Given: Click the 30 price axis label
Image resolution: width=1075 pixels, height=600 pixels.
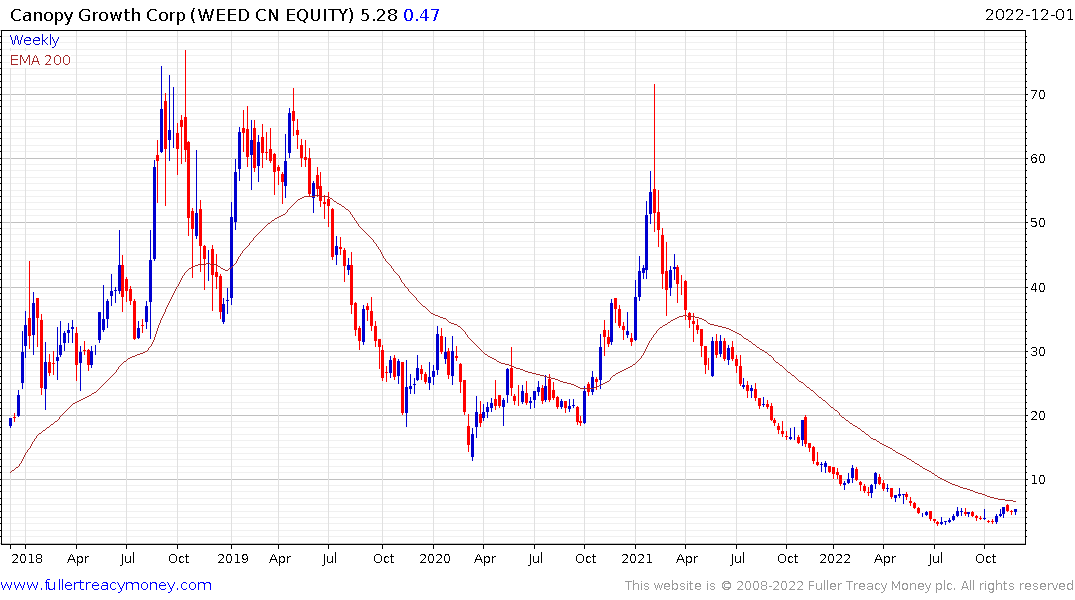Looking at the screenshot, I should (1038, 352).
